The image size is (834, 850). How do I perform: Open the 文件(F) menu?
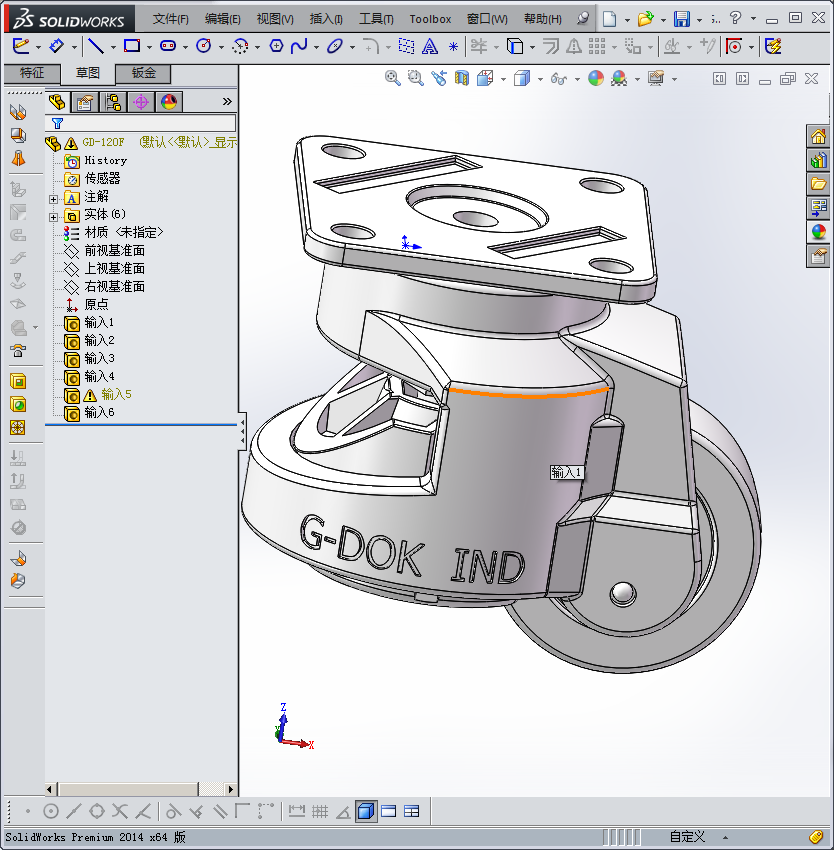[x=170, y=19]
